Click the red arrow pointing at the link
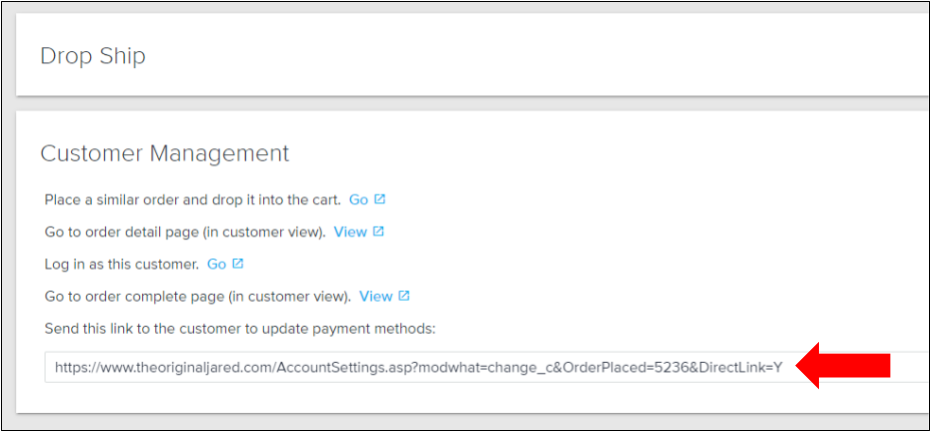The image size is (934, 435). [848, 366]
